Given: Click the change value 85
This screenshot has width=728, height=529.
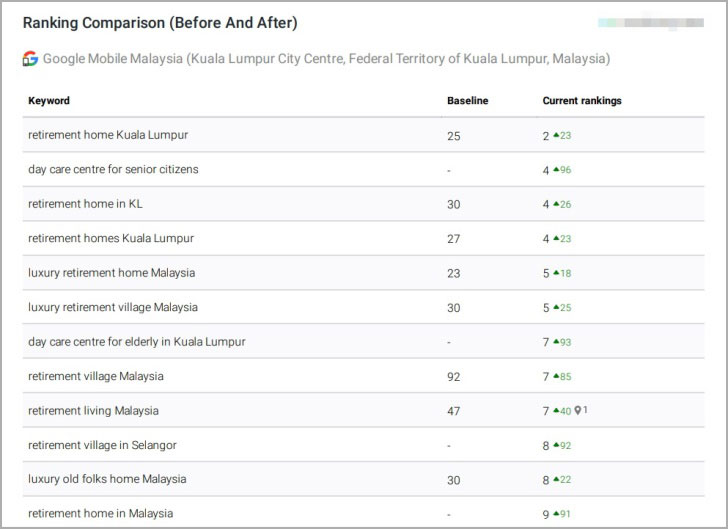Looking at the screenshot, I should click(566, 377).
